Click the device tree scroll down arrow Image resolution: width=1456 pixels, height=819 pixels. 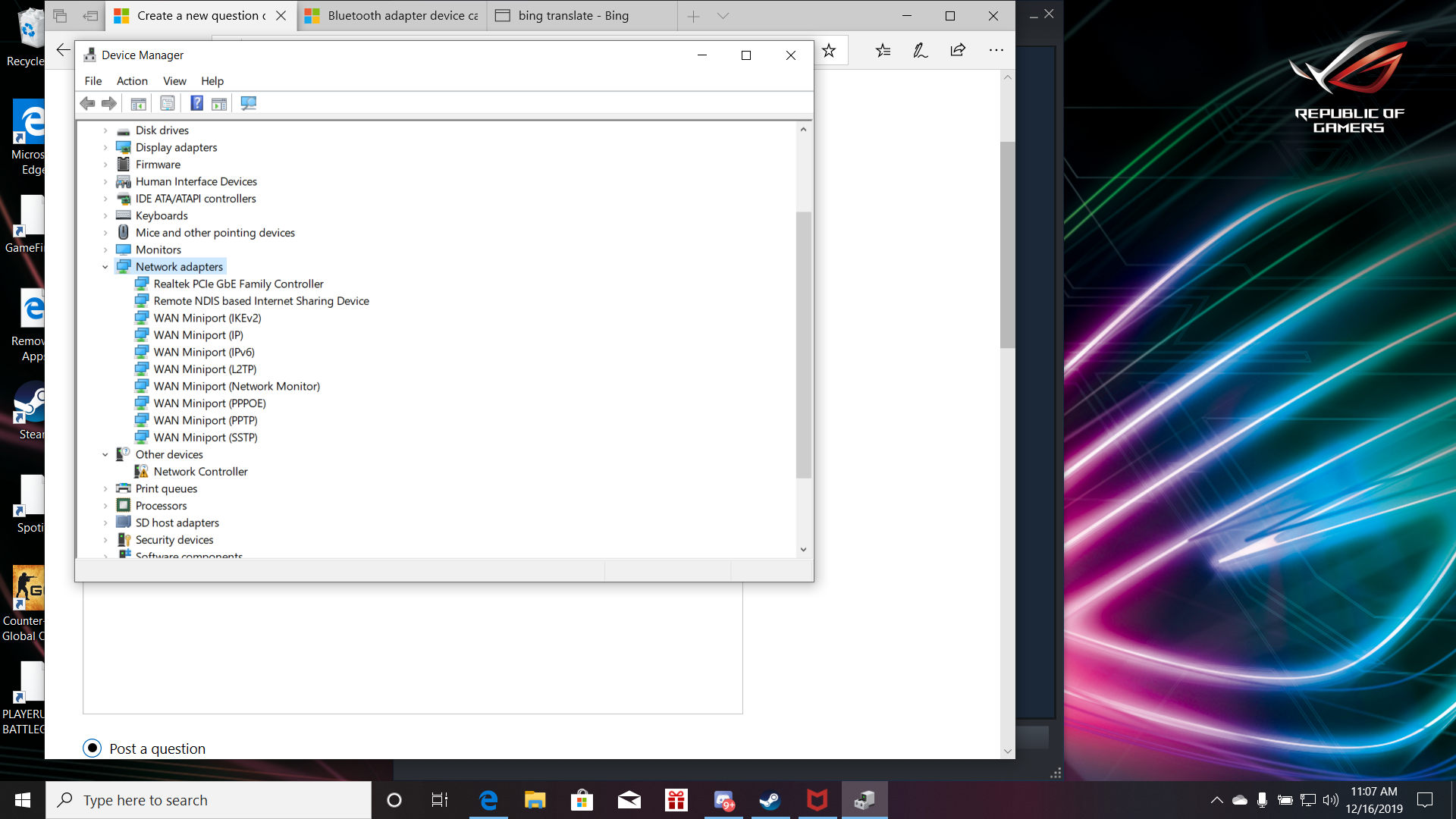(803, 550)
